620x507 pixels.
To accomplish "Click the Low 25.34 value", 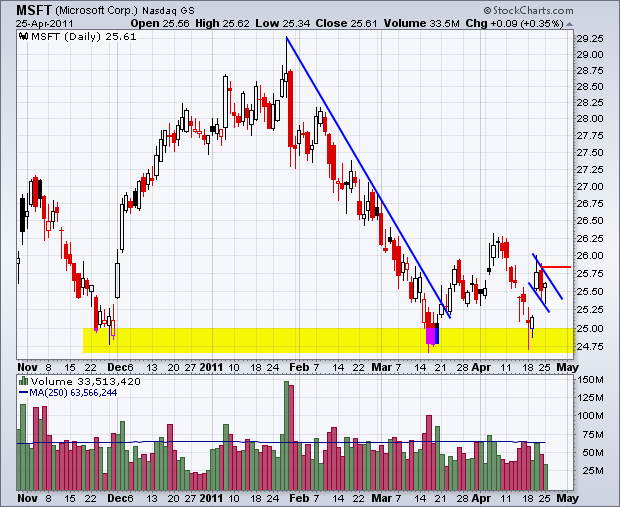I will 283,24.
